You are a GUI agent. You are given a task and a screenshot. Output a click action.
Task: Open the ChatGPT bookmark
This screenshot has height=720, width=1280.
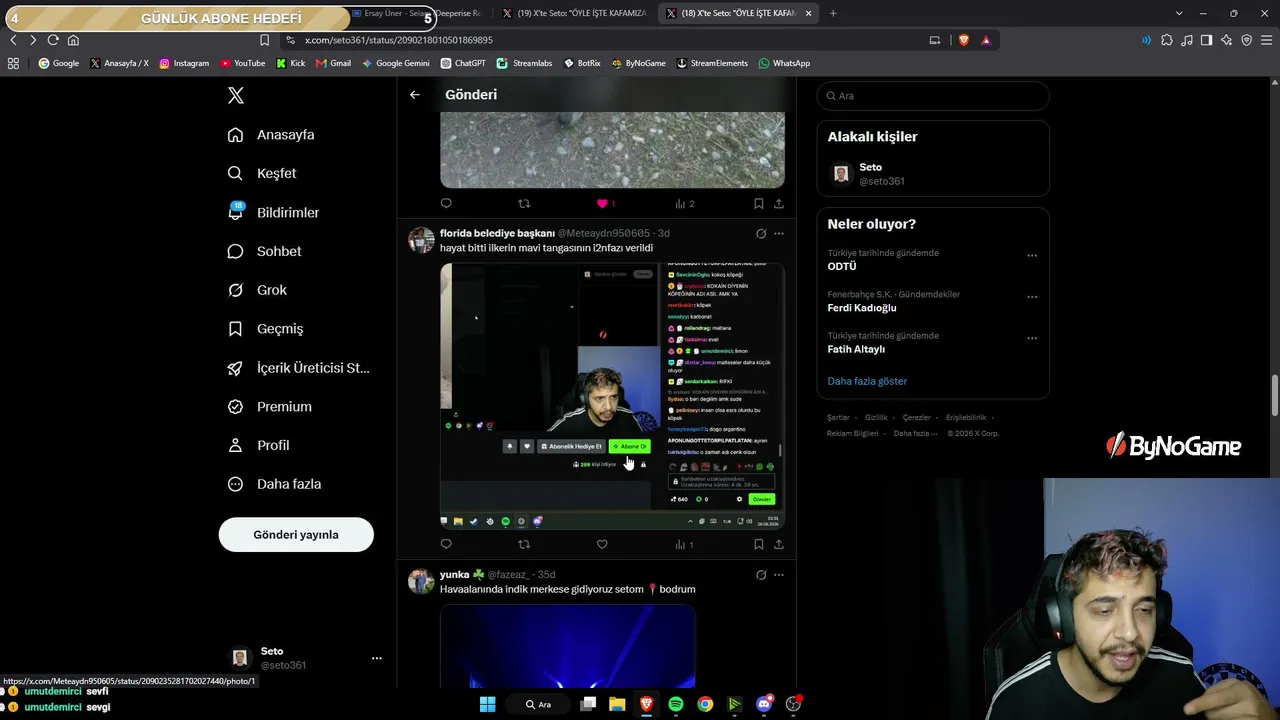point(463,63)
